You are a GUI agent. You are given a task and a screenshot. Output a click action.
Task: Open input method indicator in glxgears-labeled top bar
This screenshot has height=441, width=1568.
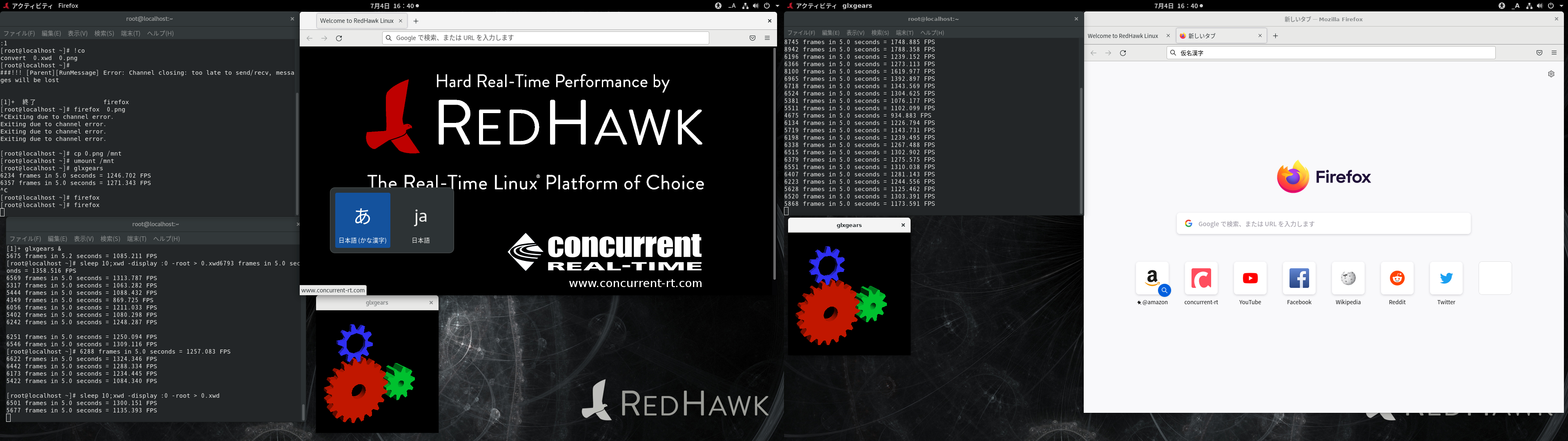(1516, 5)
